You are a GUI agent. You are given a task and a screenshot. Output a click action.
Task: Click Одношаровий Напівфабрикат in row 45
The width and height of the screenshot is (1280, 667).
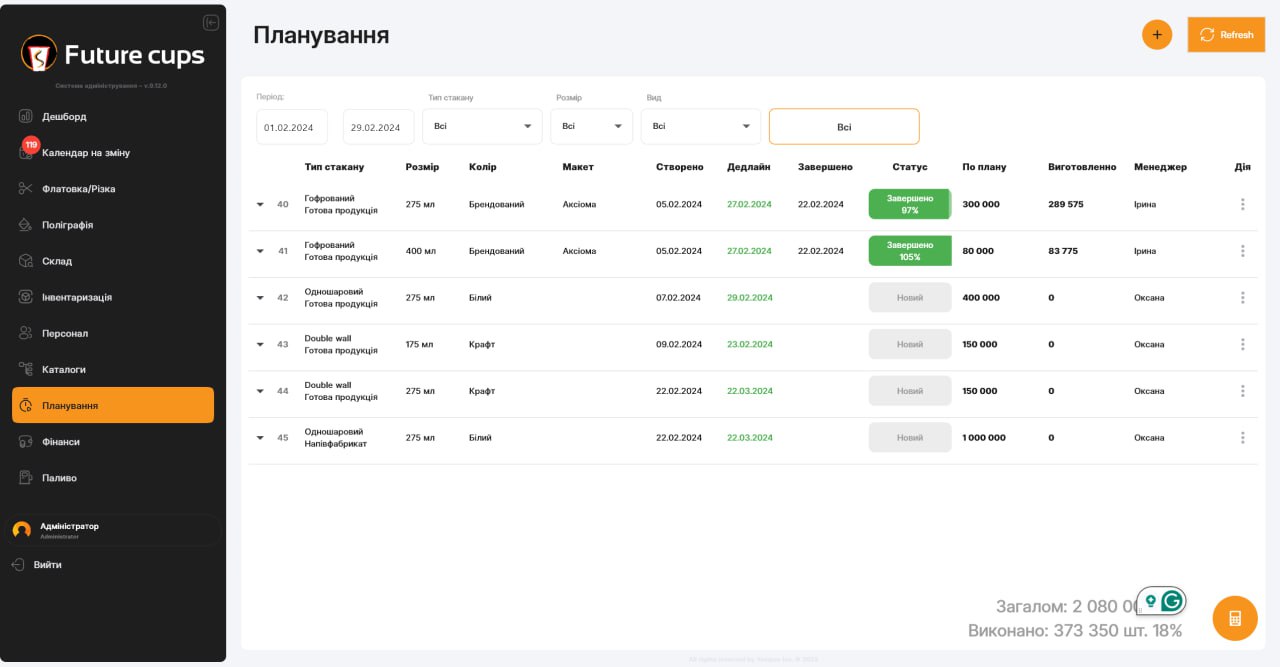(x=335, y=438)
